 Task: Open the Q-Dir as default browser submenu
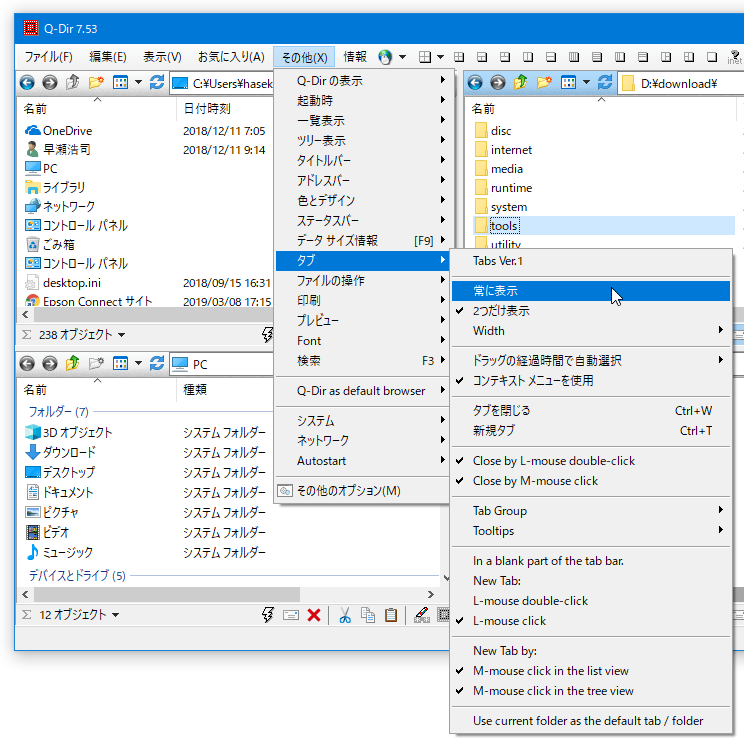(362, 391)
